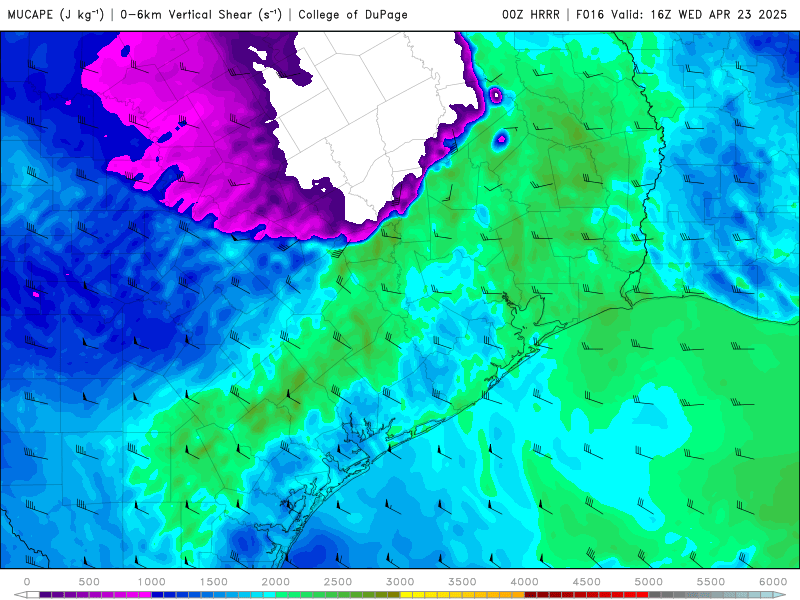Click the '3000' tick label on the colorbar
The image size is (800, 600).
click(400, 582)
